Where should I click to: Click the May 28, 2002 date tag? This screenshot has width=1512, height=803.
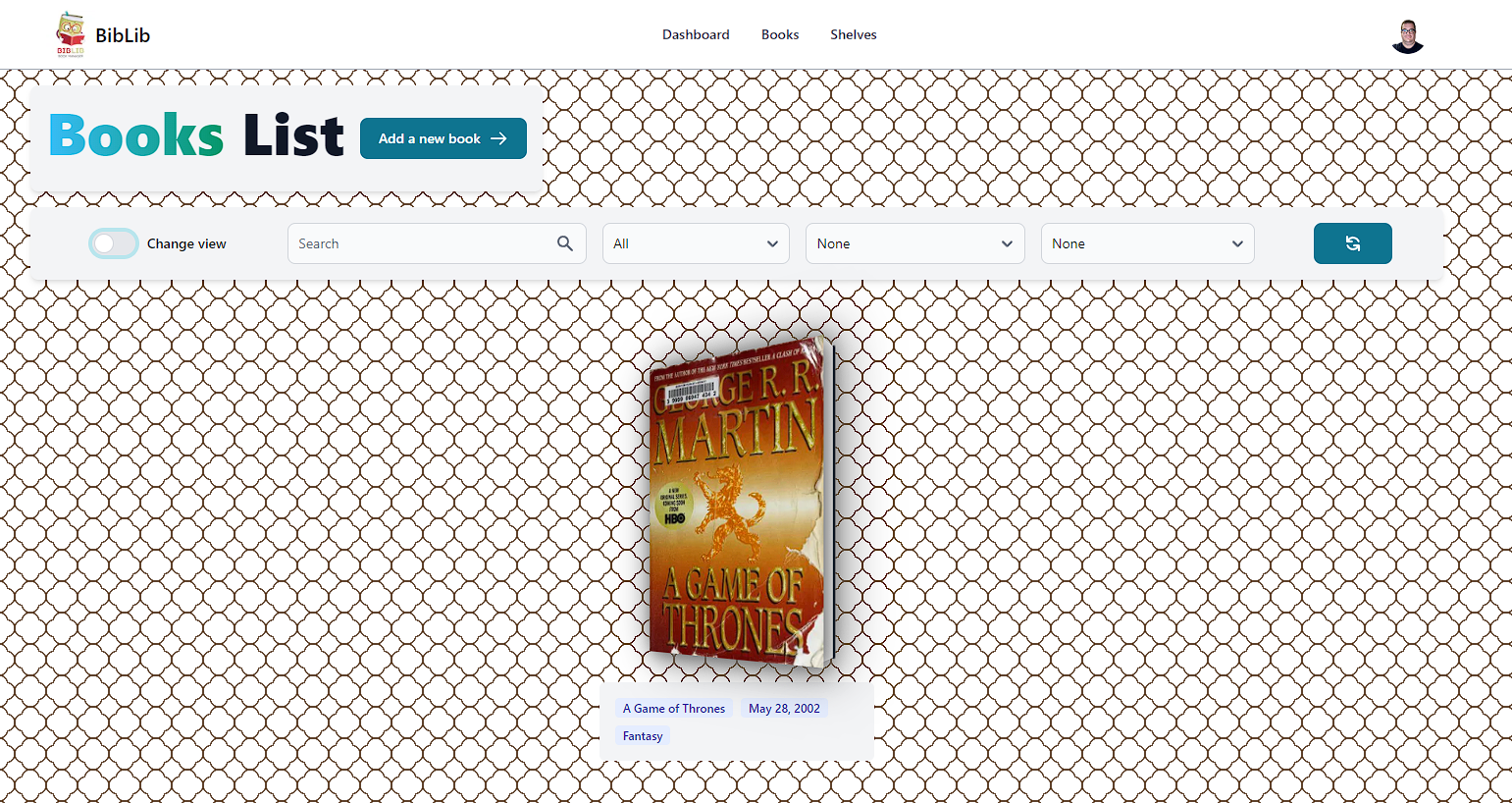pyautogui.click(x=784, y=708)
